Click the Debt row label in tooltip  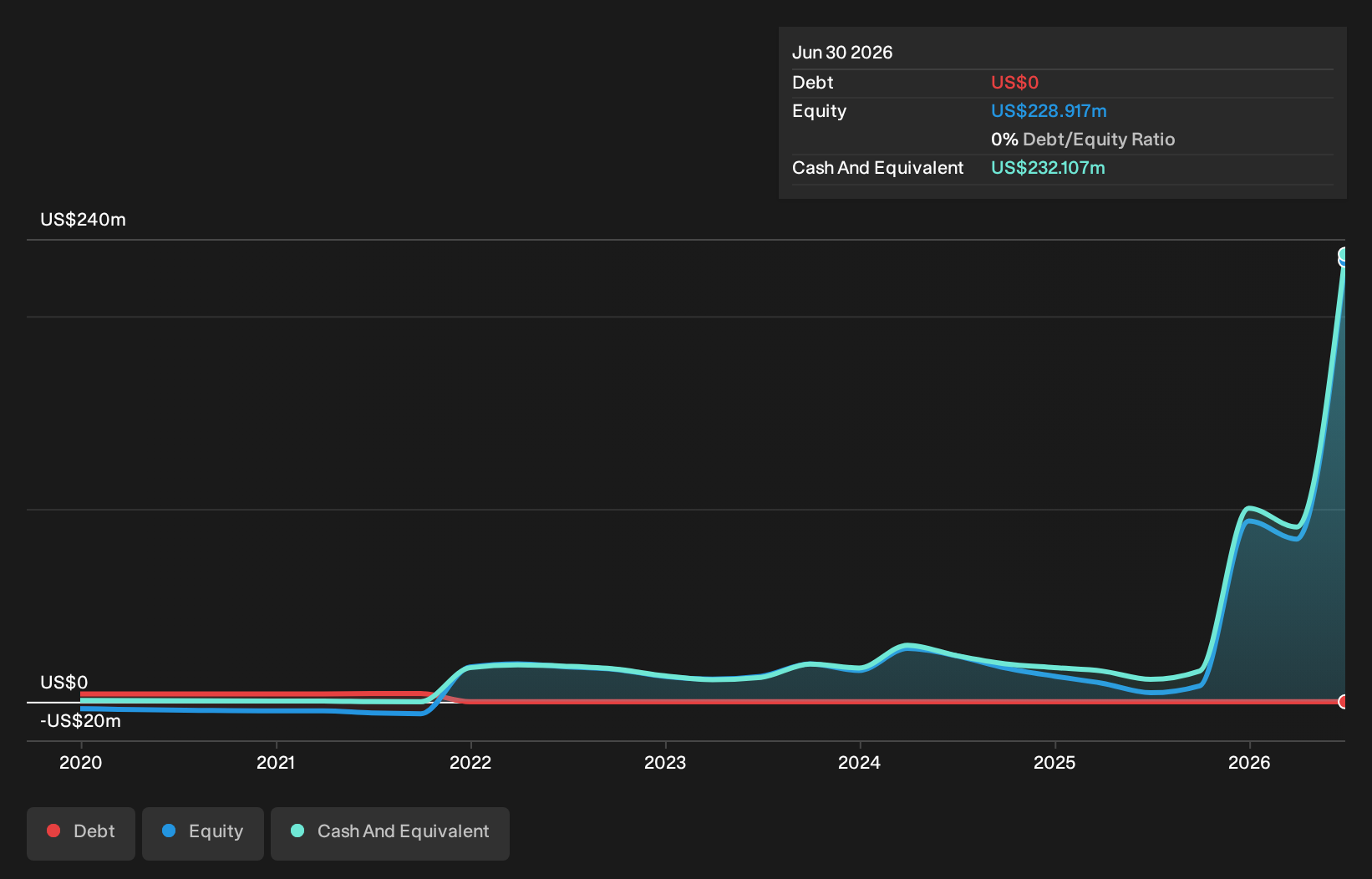[813, 83]
